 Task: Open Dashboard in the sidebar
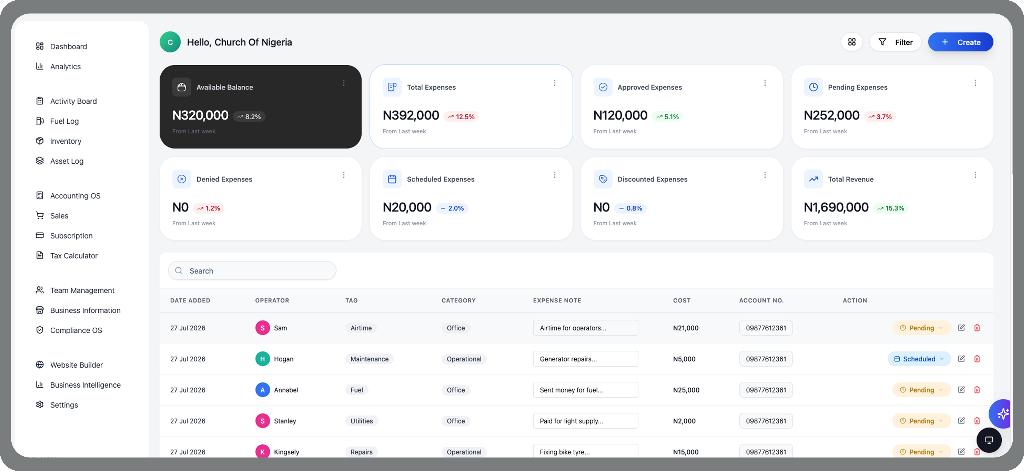(61, 46)
